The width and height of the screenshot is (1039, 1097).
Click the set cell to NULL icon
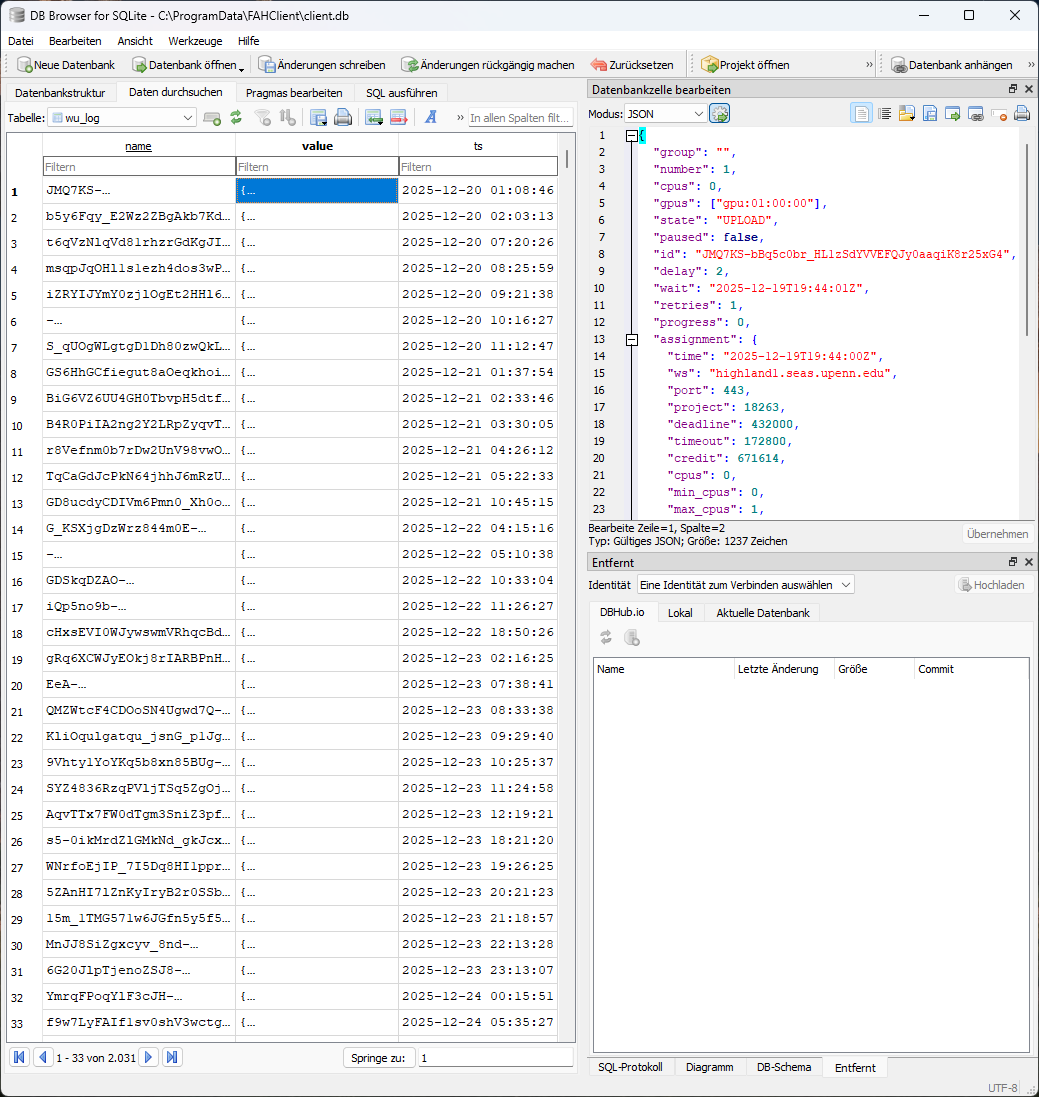999,113
